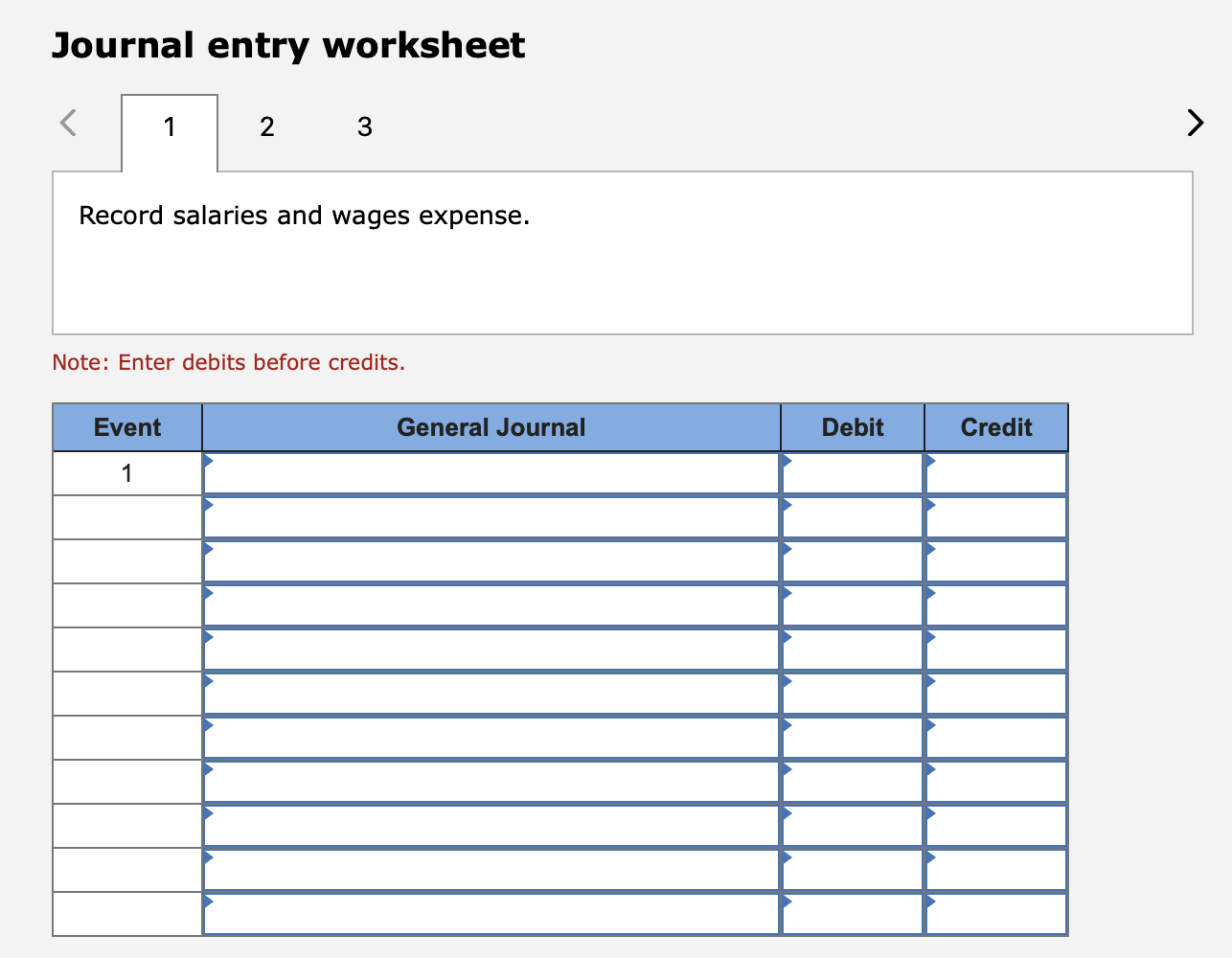Go to next entry with right arrow

[x=1195, y=123]
